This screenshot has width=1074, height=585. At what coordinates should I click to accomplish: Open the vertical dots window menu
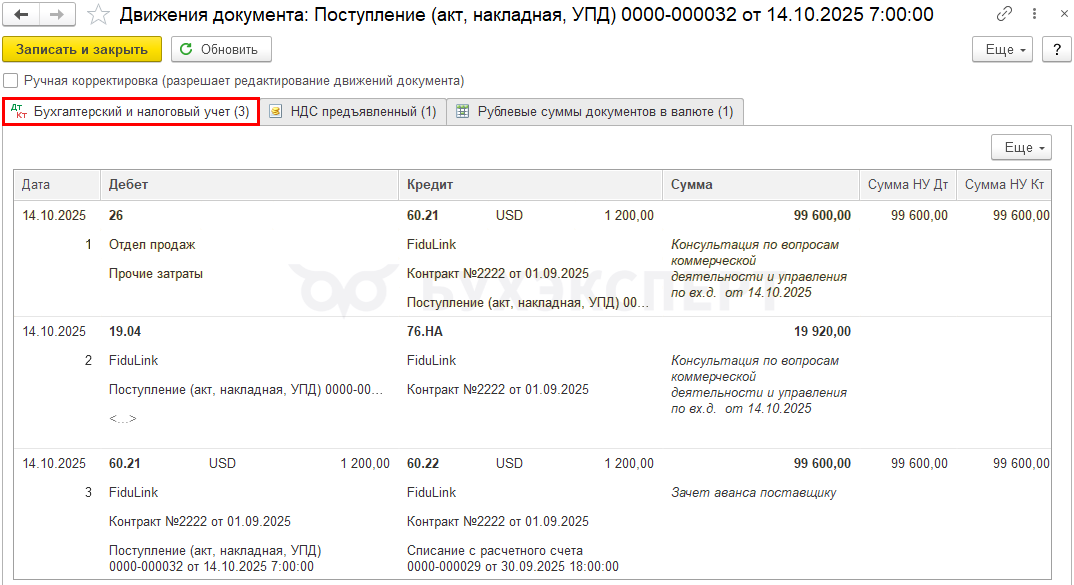1030,15
